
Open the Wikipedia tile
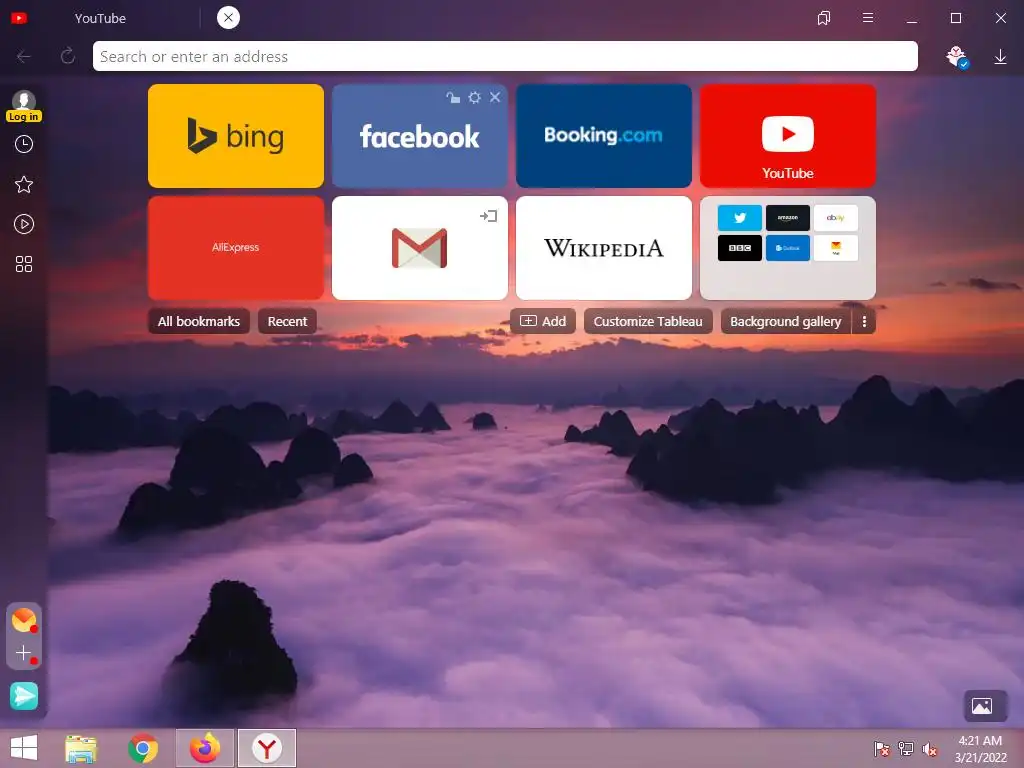(603, 248)
